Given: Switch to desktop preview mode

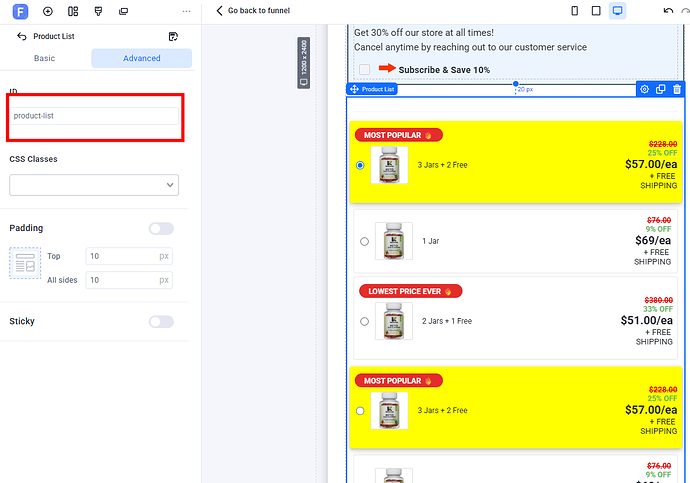Looking at the screenshot, I should pyautogui.click(x=618, y=11).
